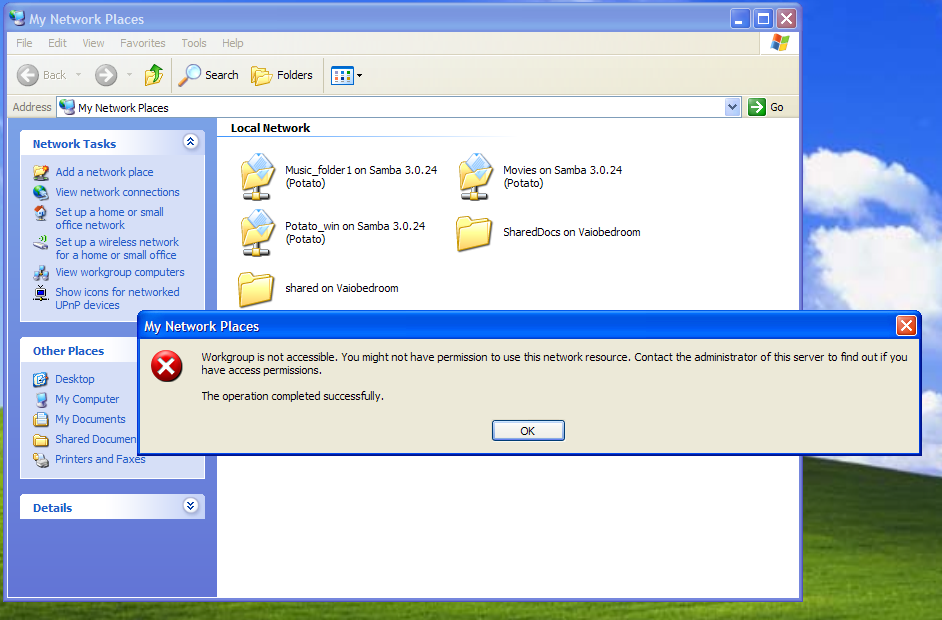
Task: Open the File menu
Action: click(x=24, y=43)
